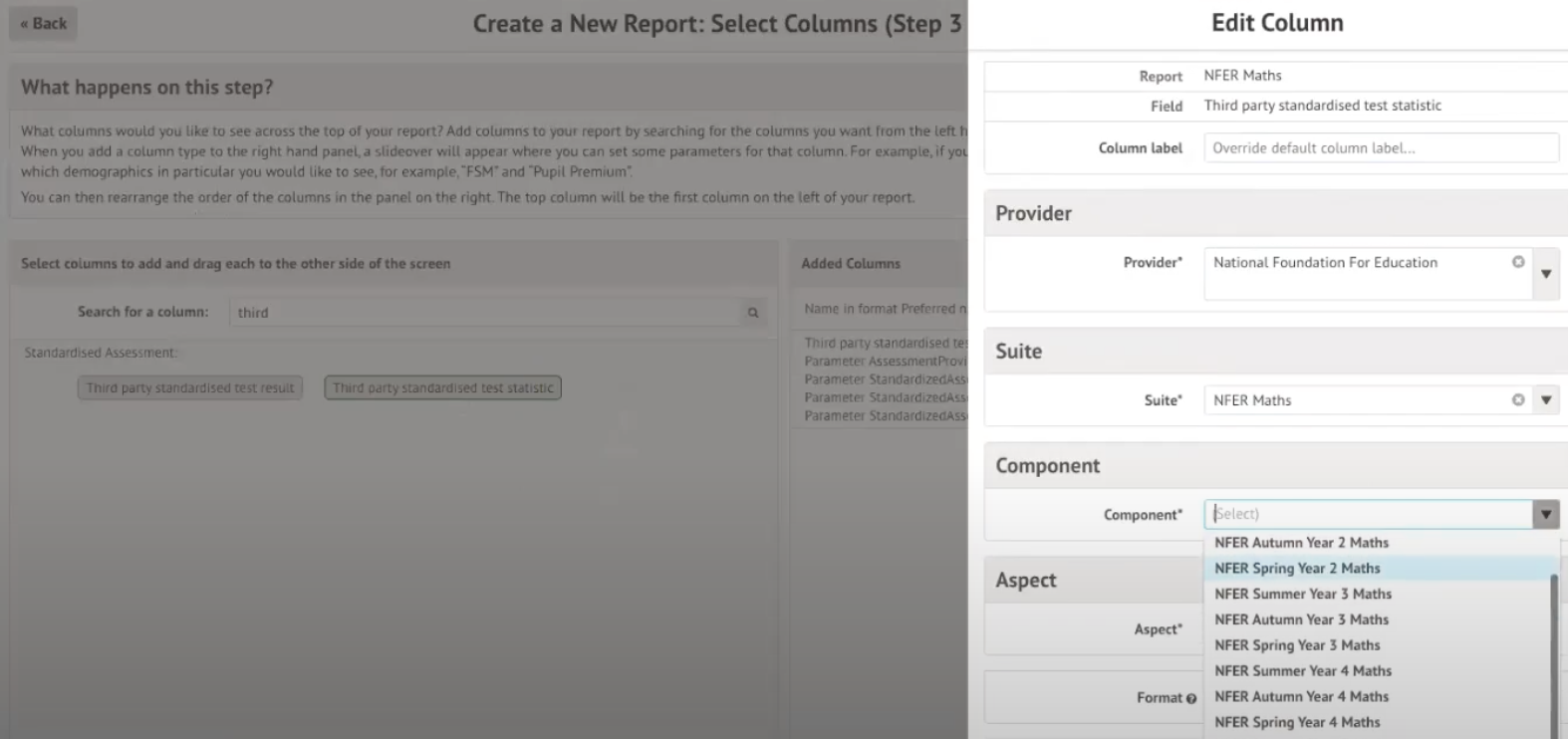Open the Suite dropdown arrow
The height and width of the screenshot is (739, 1568).
(1546, 399)
